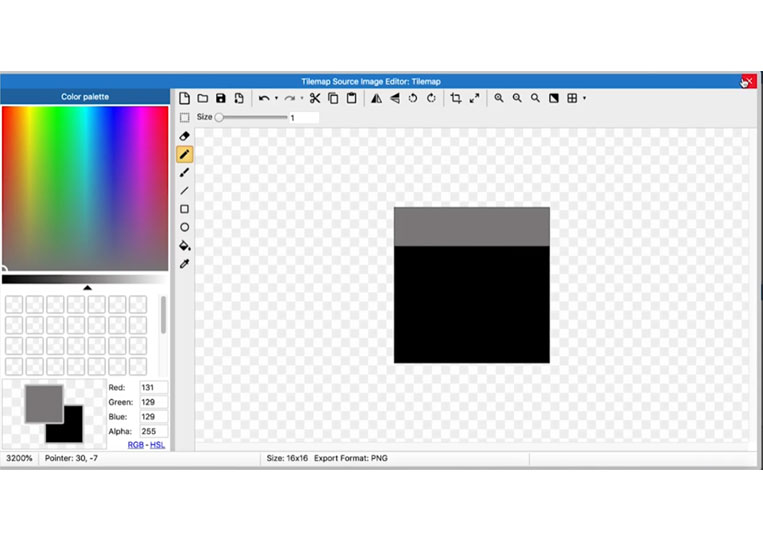Select the Eyedropper color picker tool

point(184,264)
